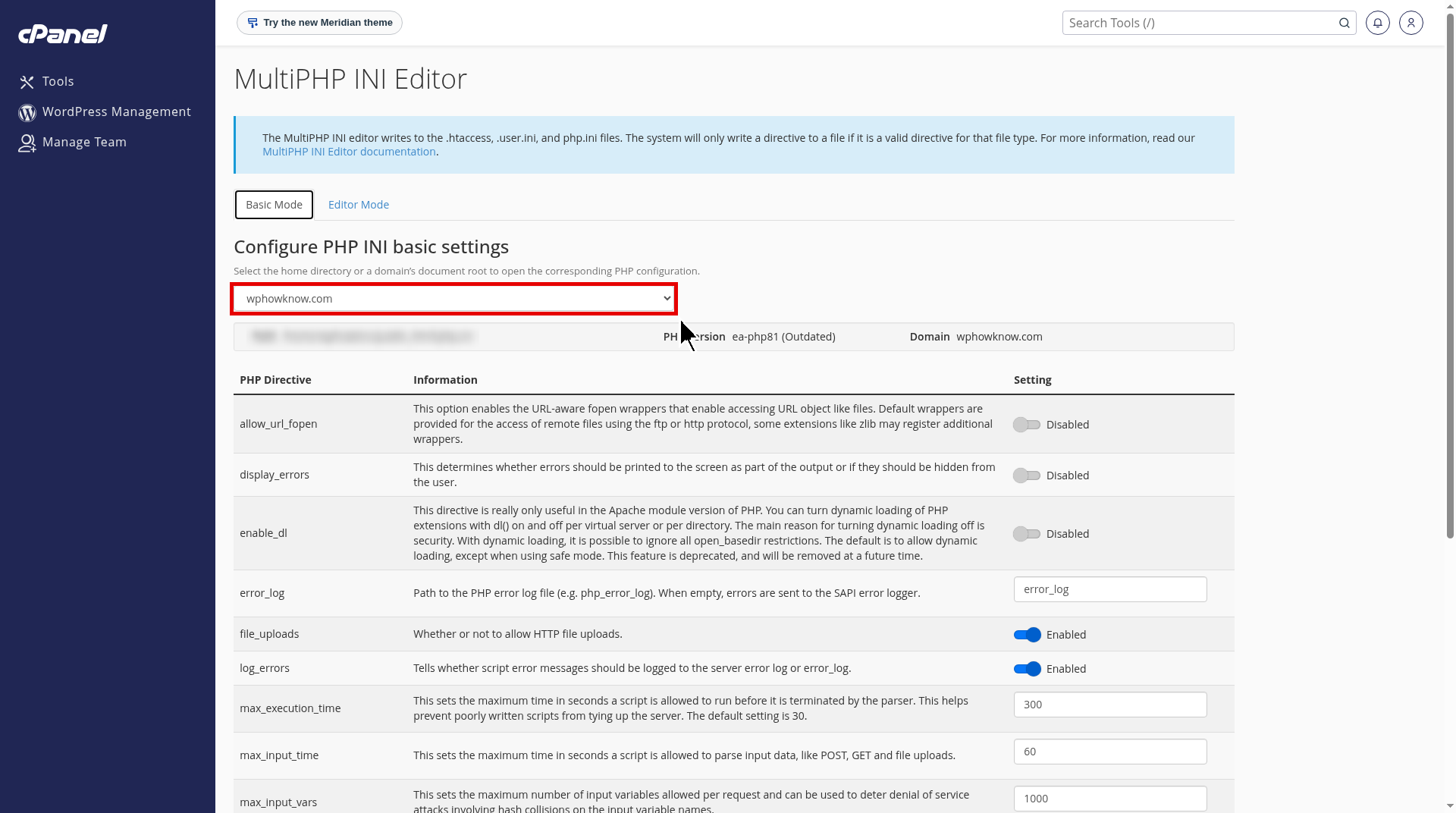Switch to Editor Mode tab

(x=359, y=205)
